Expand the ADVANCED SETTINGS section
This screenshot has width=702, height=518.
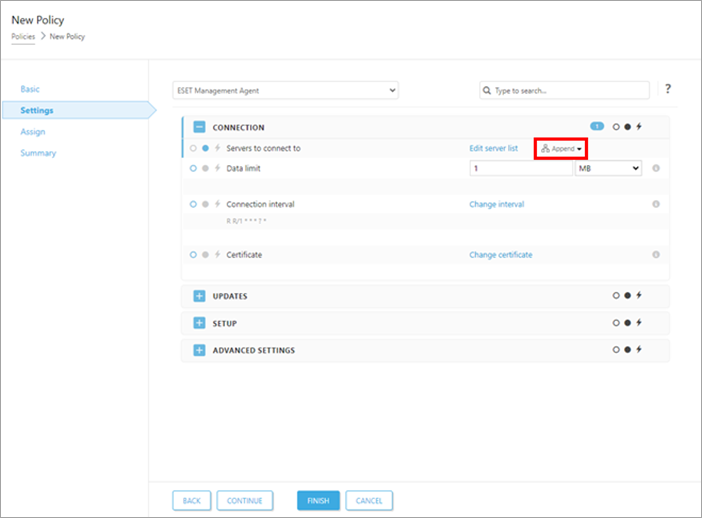pyautogui.click(x=199, y=350)
